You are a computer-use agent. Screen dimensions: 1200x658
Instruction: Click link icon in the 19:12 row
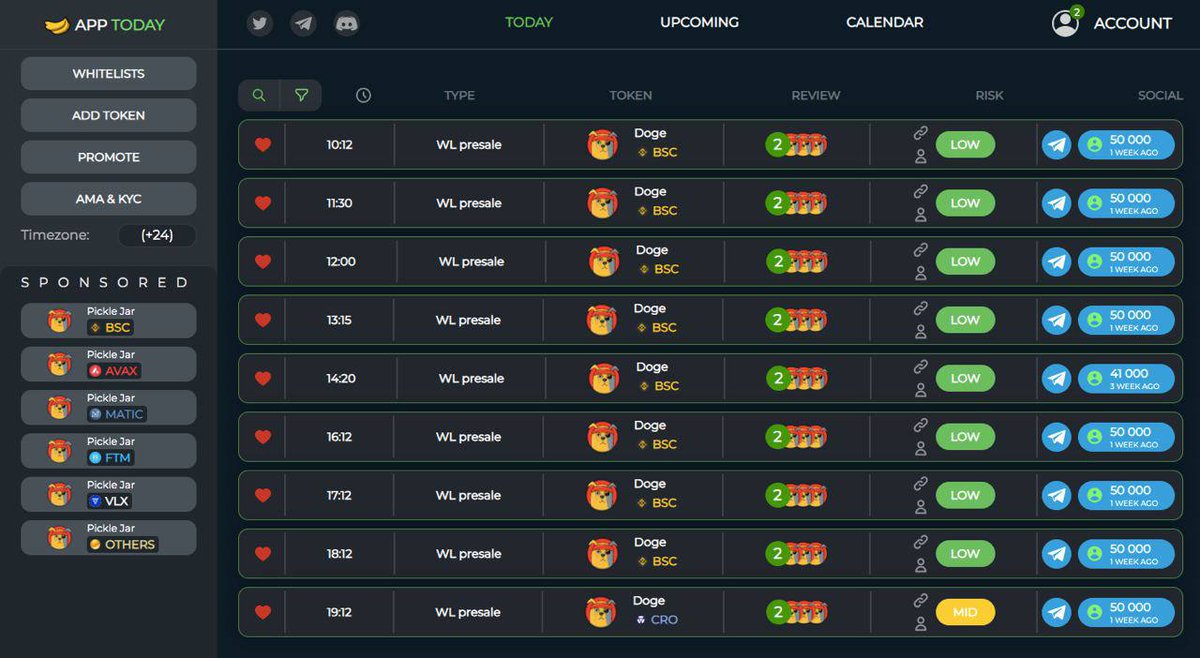click(921, 601)
